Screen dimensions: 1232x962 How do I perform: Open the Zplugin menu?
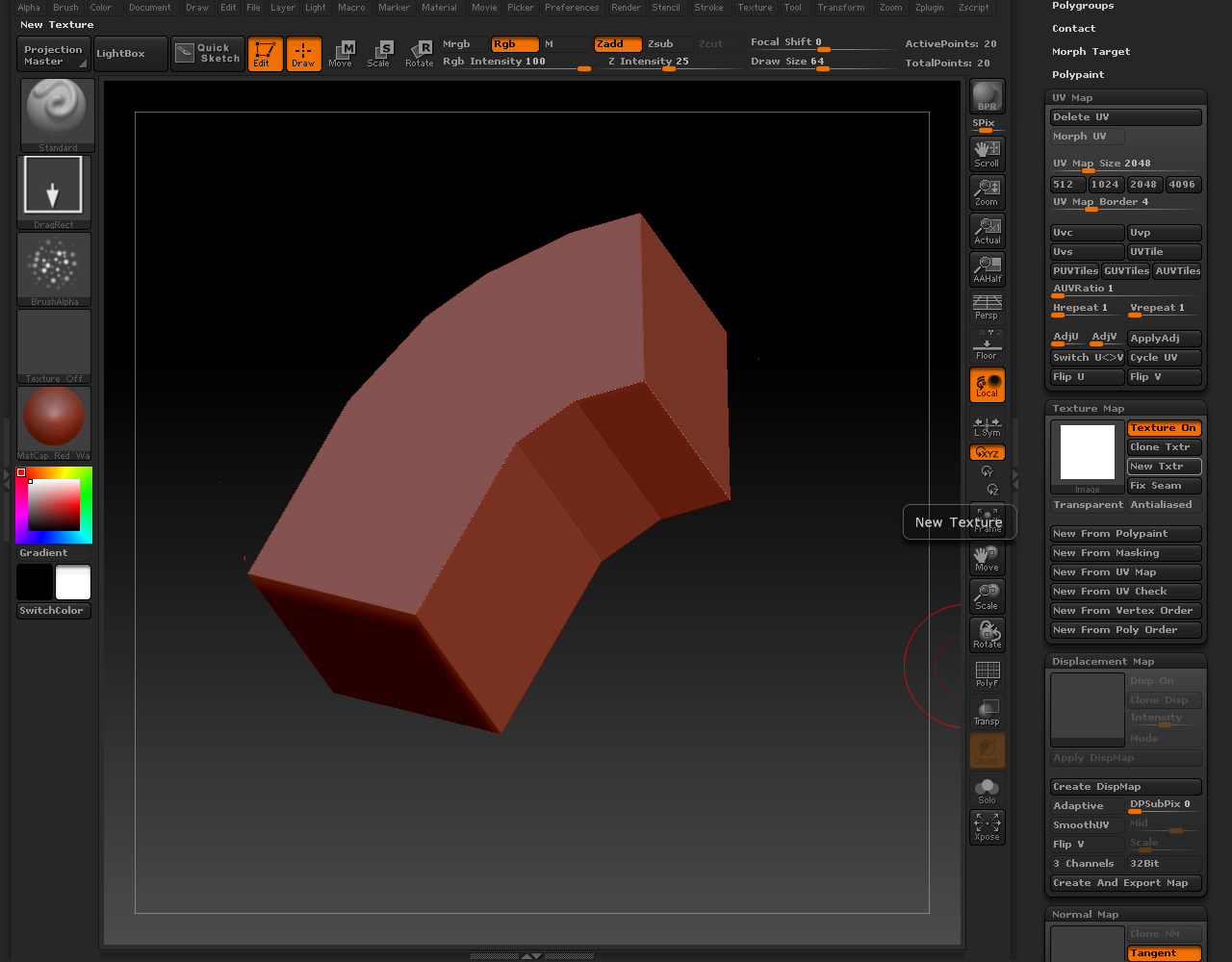(929, 8)
